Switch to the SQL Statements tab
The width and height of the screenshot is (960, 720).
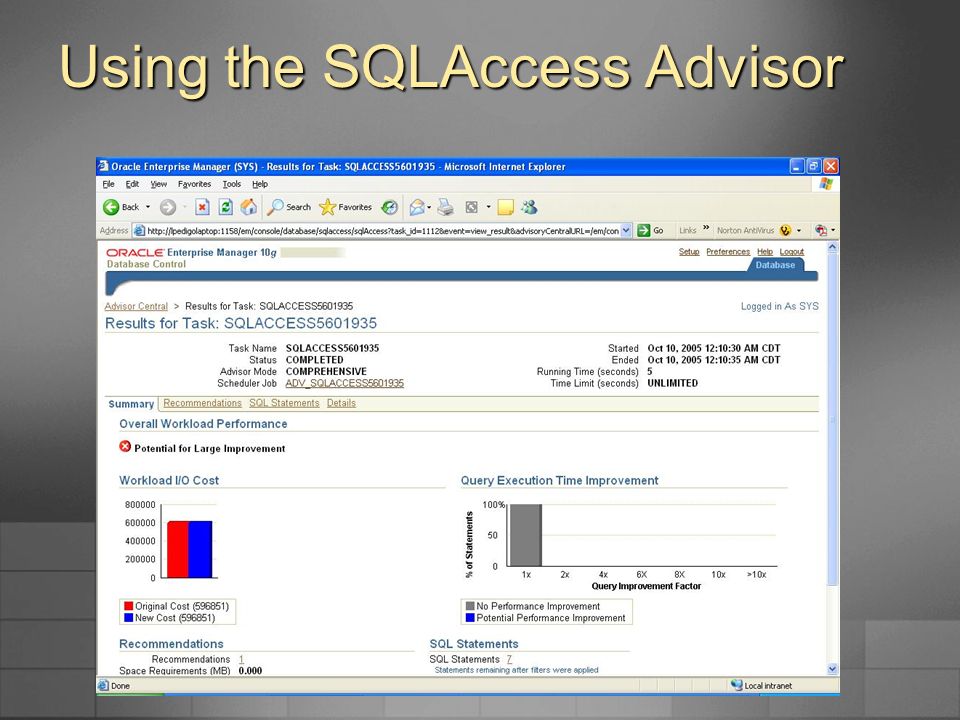(x=284, y=403)
